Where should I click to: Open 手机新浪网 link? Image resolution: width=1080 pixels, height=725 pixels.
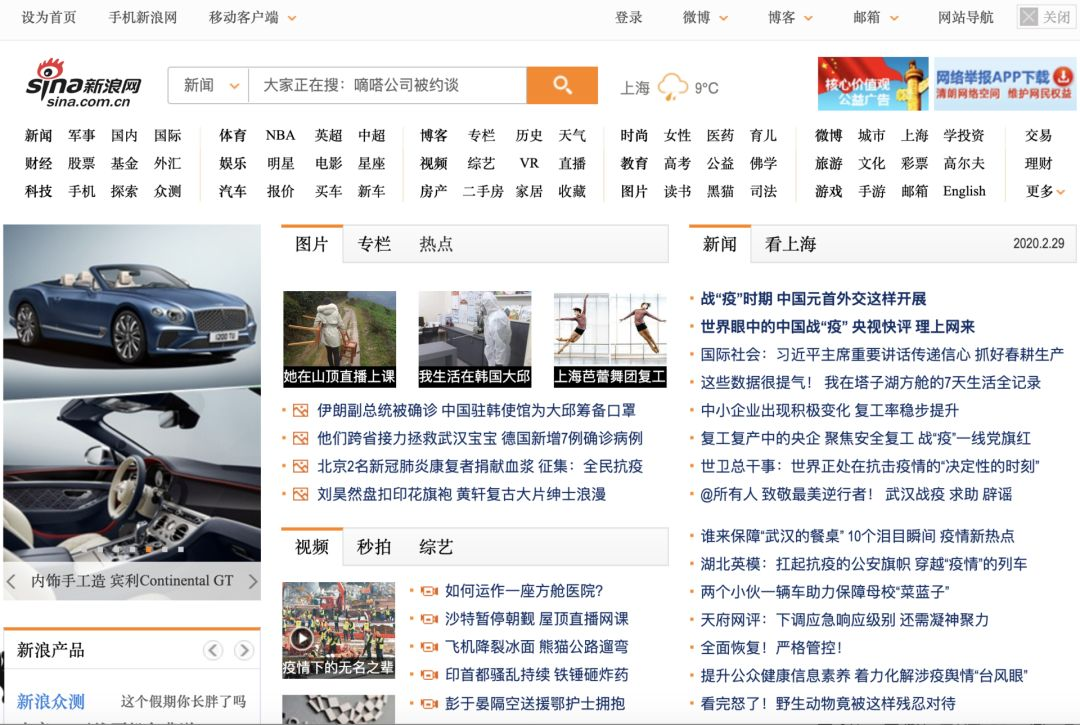[x=143, y=18]
